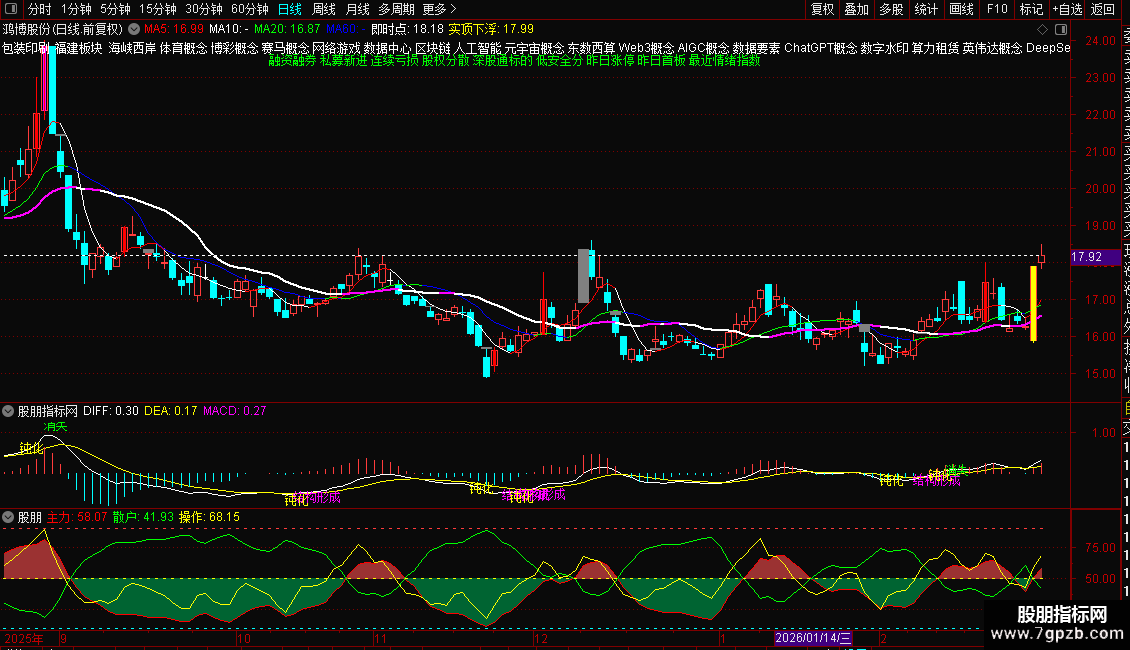Switch to the 周线 weekly tab
The image size is (1130, 650).
[x=323, y=9]
